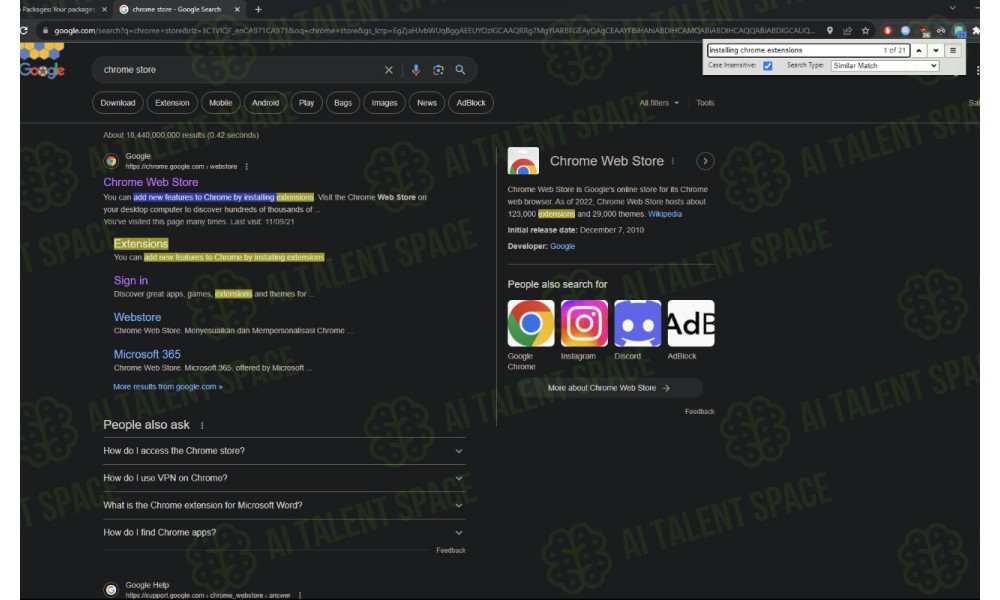The width and height of the screenshot is (1000, 600).
Task: Switch to the Packages tab
Action: (x=59, y=10)
